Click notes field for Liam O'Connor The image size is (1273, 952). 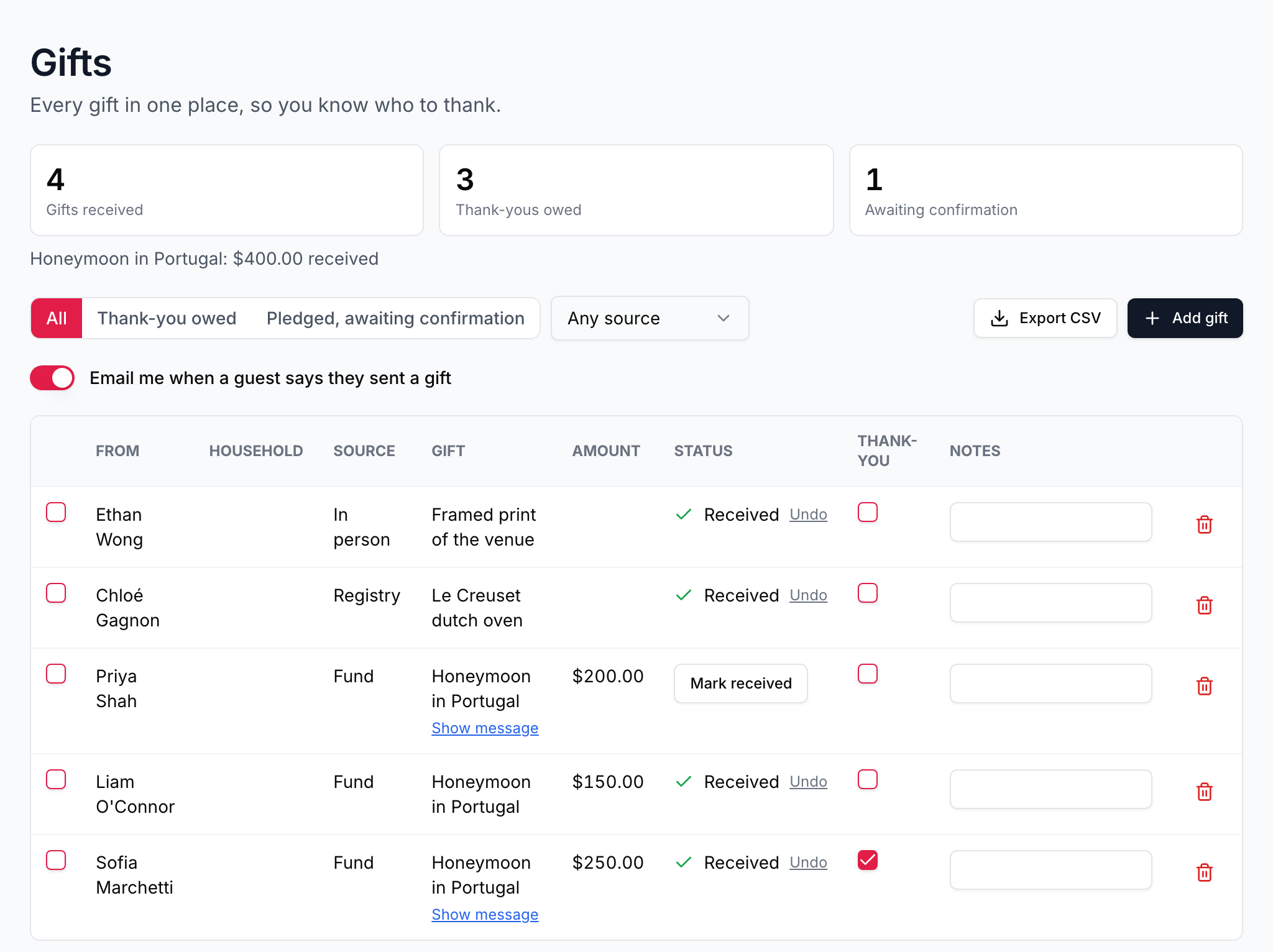coord(1050,789)
